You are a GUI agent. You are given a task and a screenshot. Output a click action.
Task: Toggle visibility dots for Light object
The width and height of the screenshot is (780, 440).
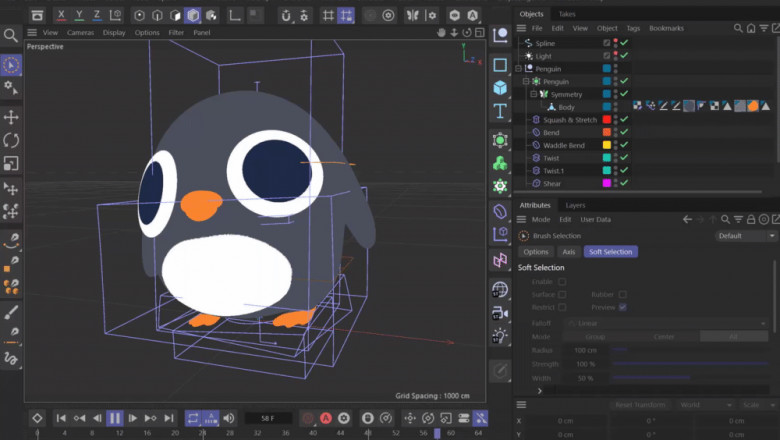(616, 56)
